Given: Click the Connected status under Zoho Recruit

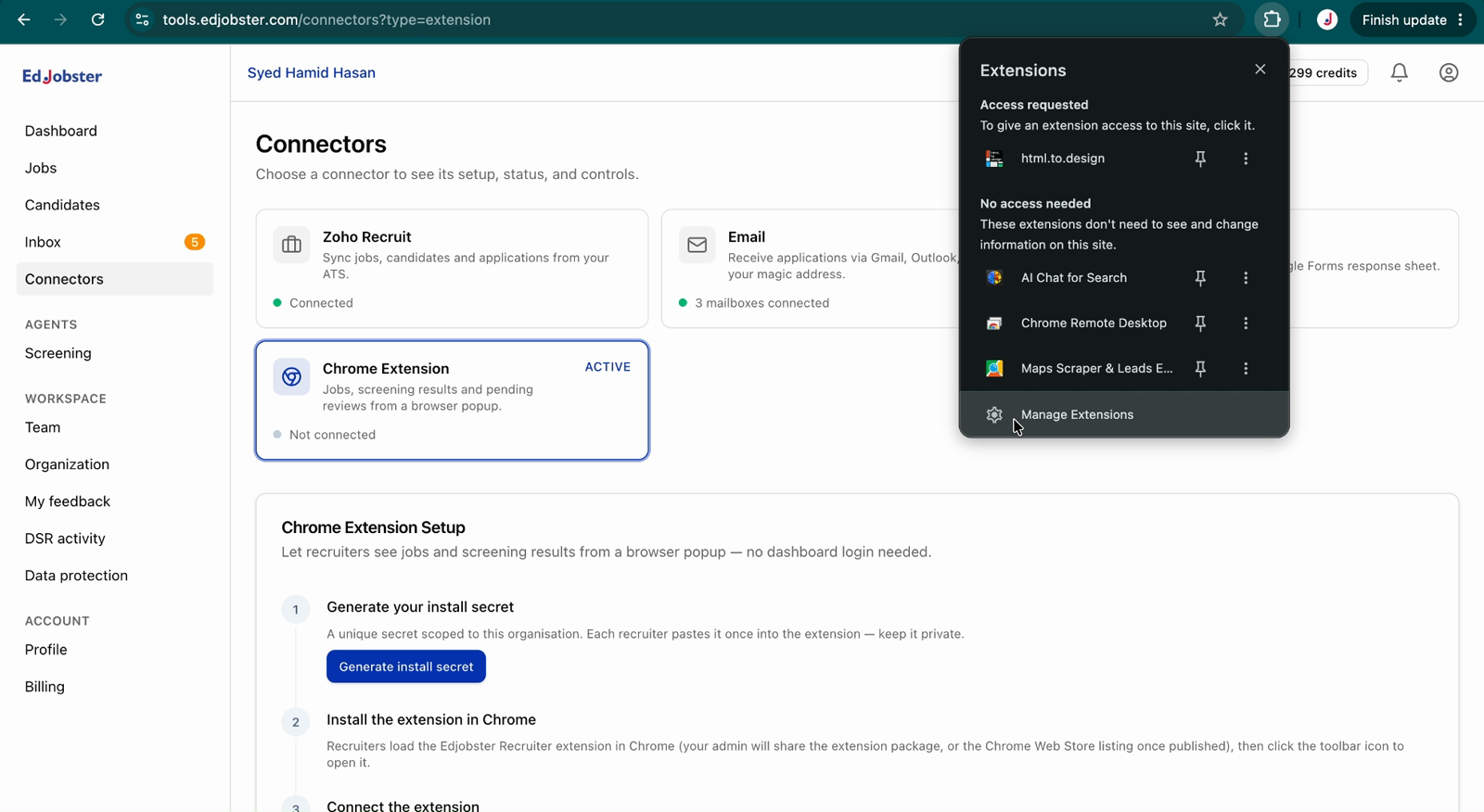Looking at the screenshot, I should [321, 303].
